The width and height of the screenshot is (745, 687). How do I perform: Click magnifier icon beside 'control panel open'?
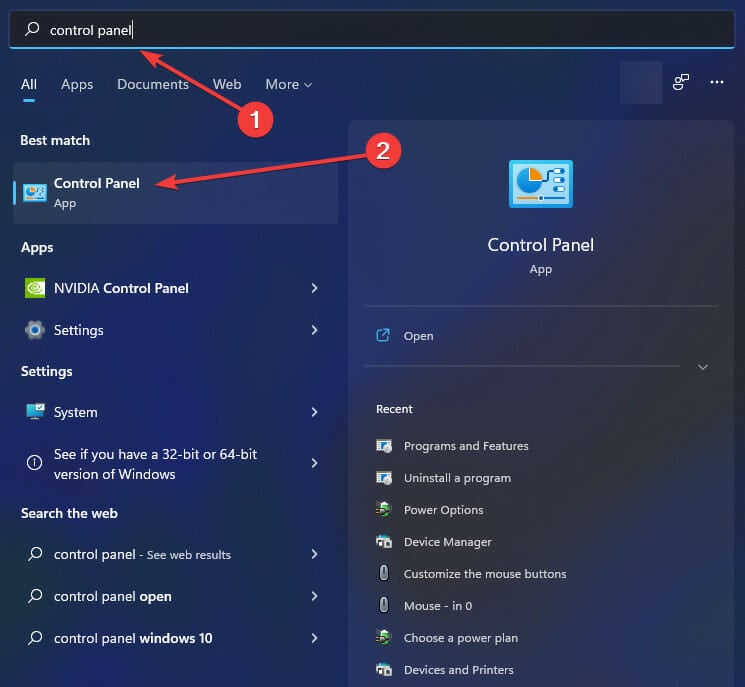click(x=35, y=596)
